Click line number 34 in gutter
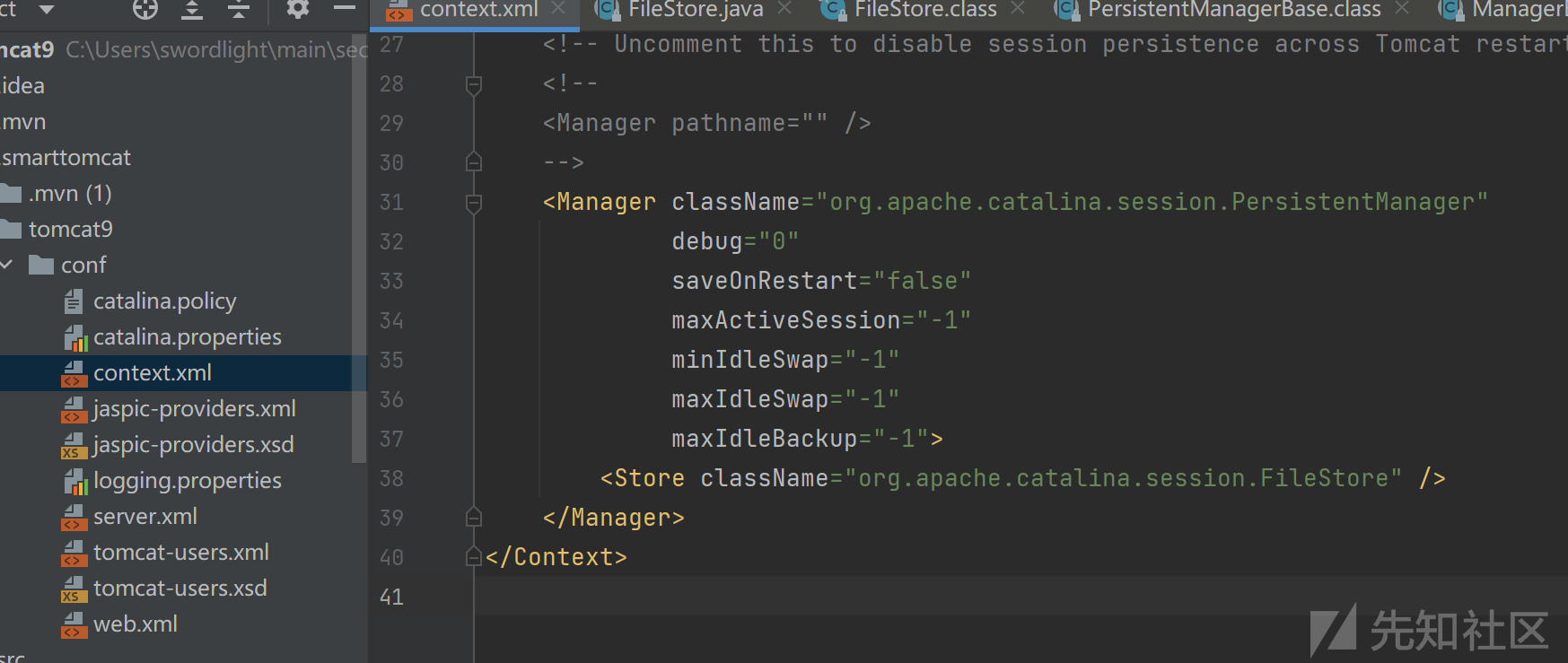The image size is (1568, 663). (x=391, y=320)
